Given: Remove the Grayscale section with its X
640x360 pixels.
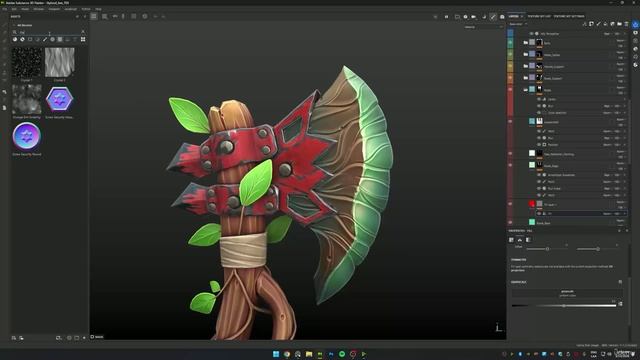Looking at the screenshot, I should pos(620,282).
